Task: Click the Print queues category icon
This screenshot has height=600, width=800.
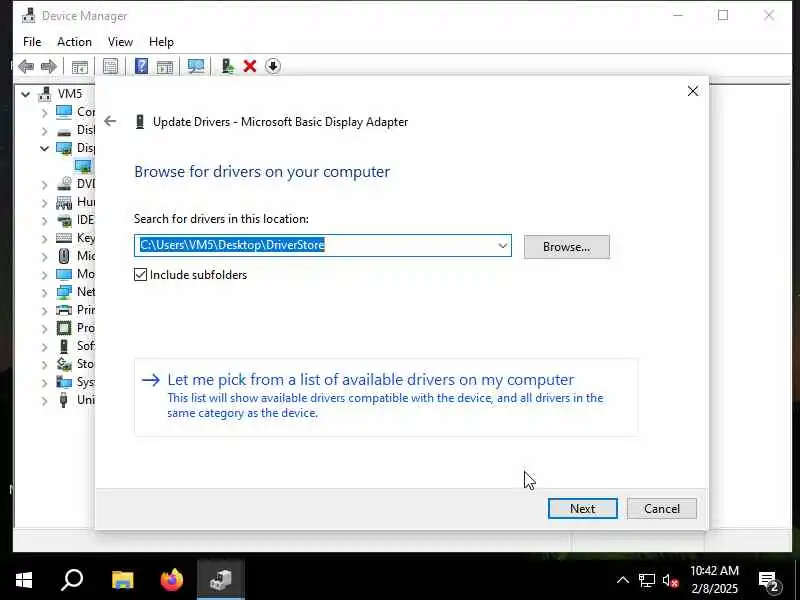Action: pos(64,310)
